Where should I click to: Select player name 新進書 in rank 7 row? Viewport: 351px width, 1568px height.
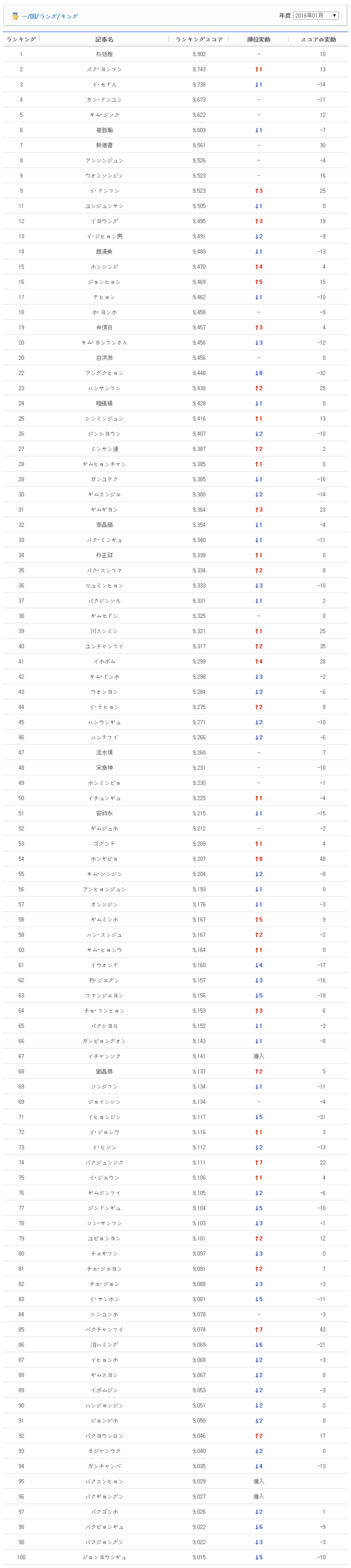(x=104, y=146)
